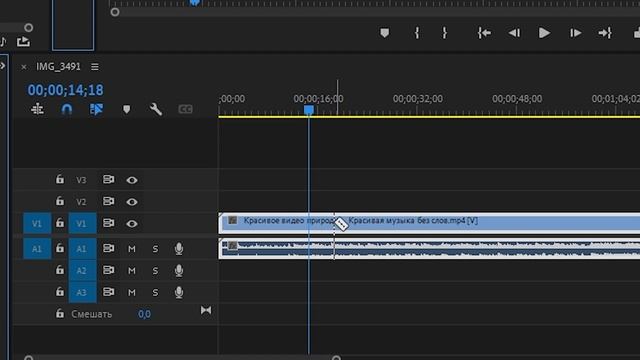This screenshot has width=640, height=360.
Task: Step forward one frame
Action: point(576,33)
